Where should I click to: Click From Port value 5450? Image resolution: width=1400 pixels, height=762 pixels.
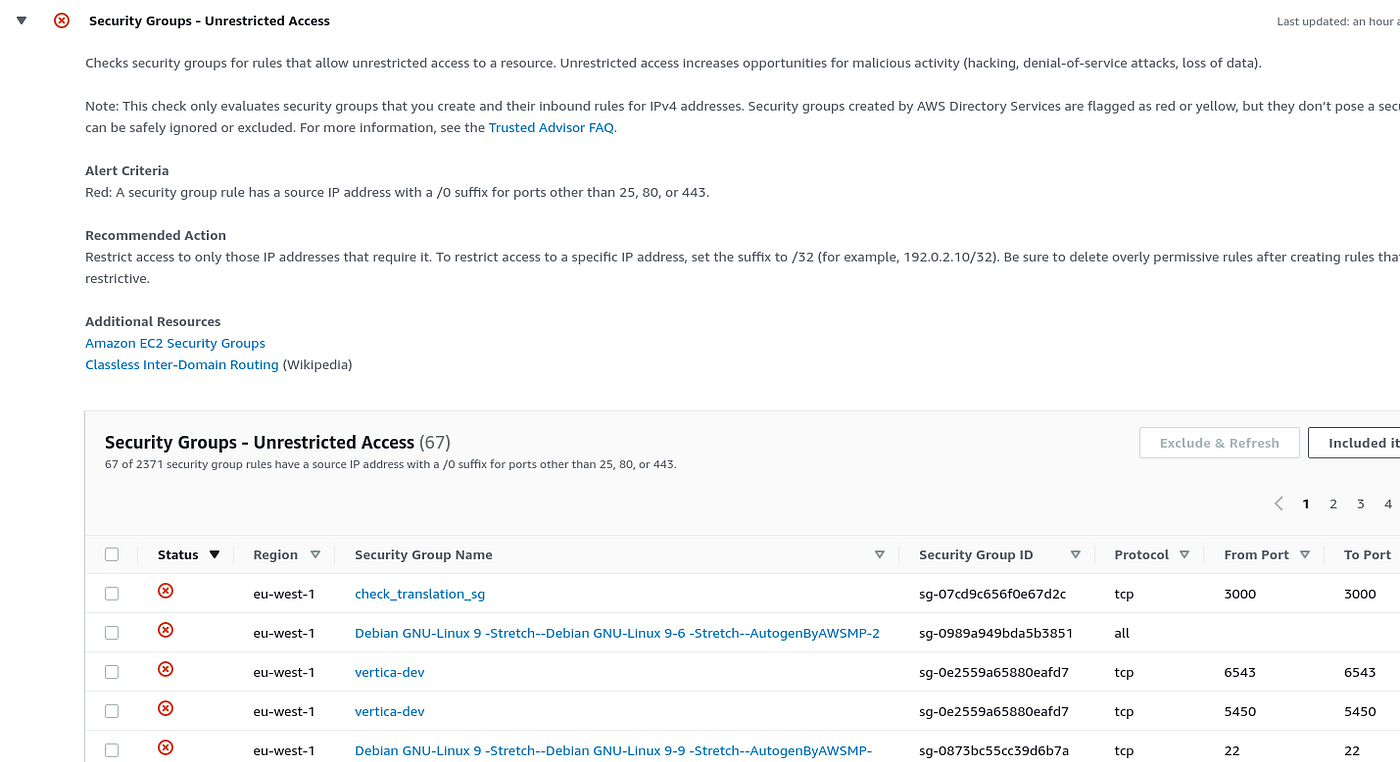1240,711
